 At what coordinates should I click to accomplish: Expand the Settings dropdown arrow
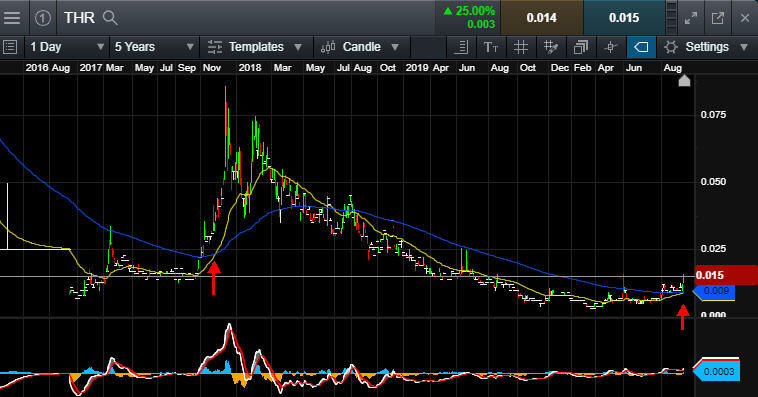coord(744,47)
